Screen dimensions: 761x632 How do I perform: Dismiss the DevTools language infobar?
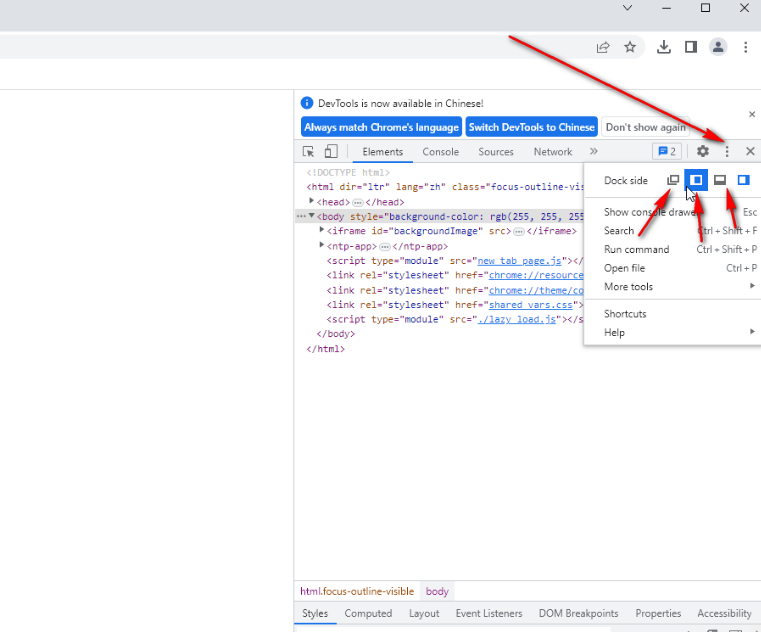(752, 114)
